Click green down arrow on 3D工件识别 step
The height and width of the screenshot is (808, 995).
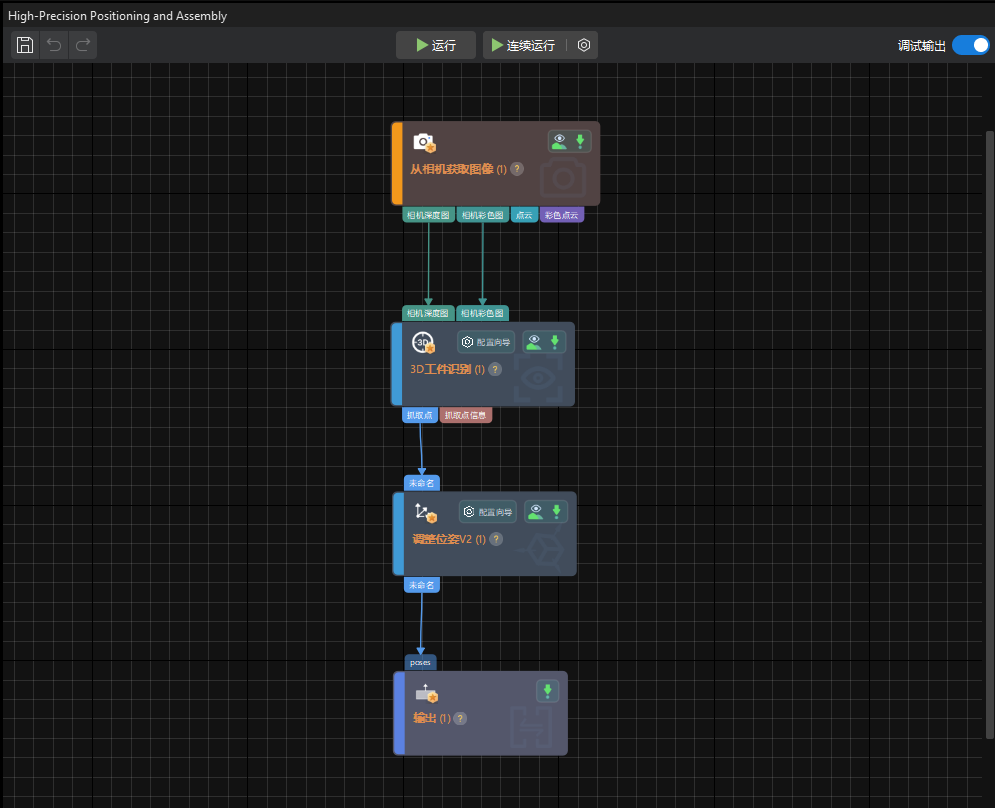click(555, 342)
